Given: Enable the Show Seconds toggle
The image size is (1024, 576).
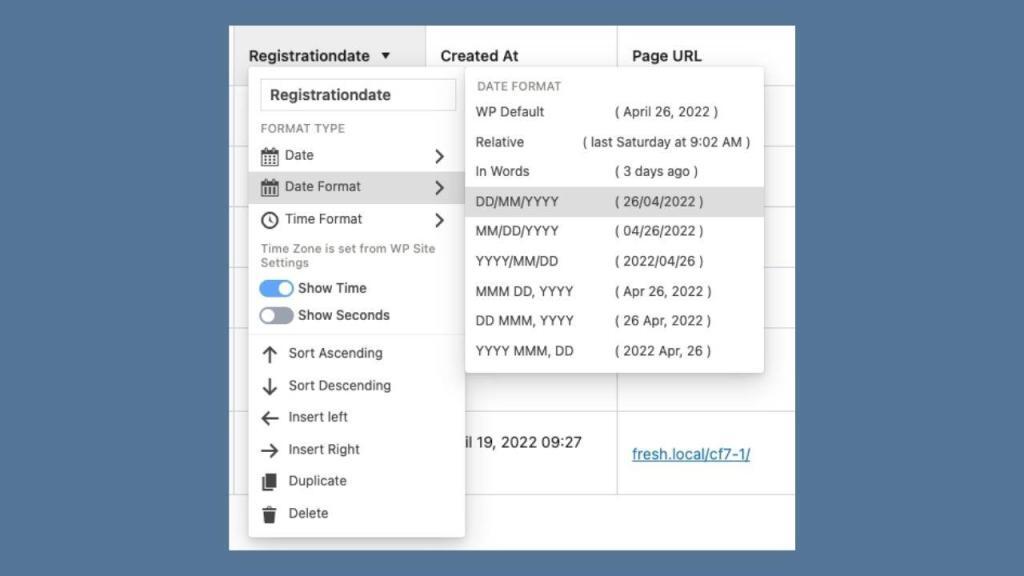Looking at the screenshot, I should coord(276,315).
